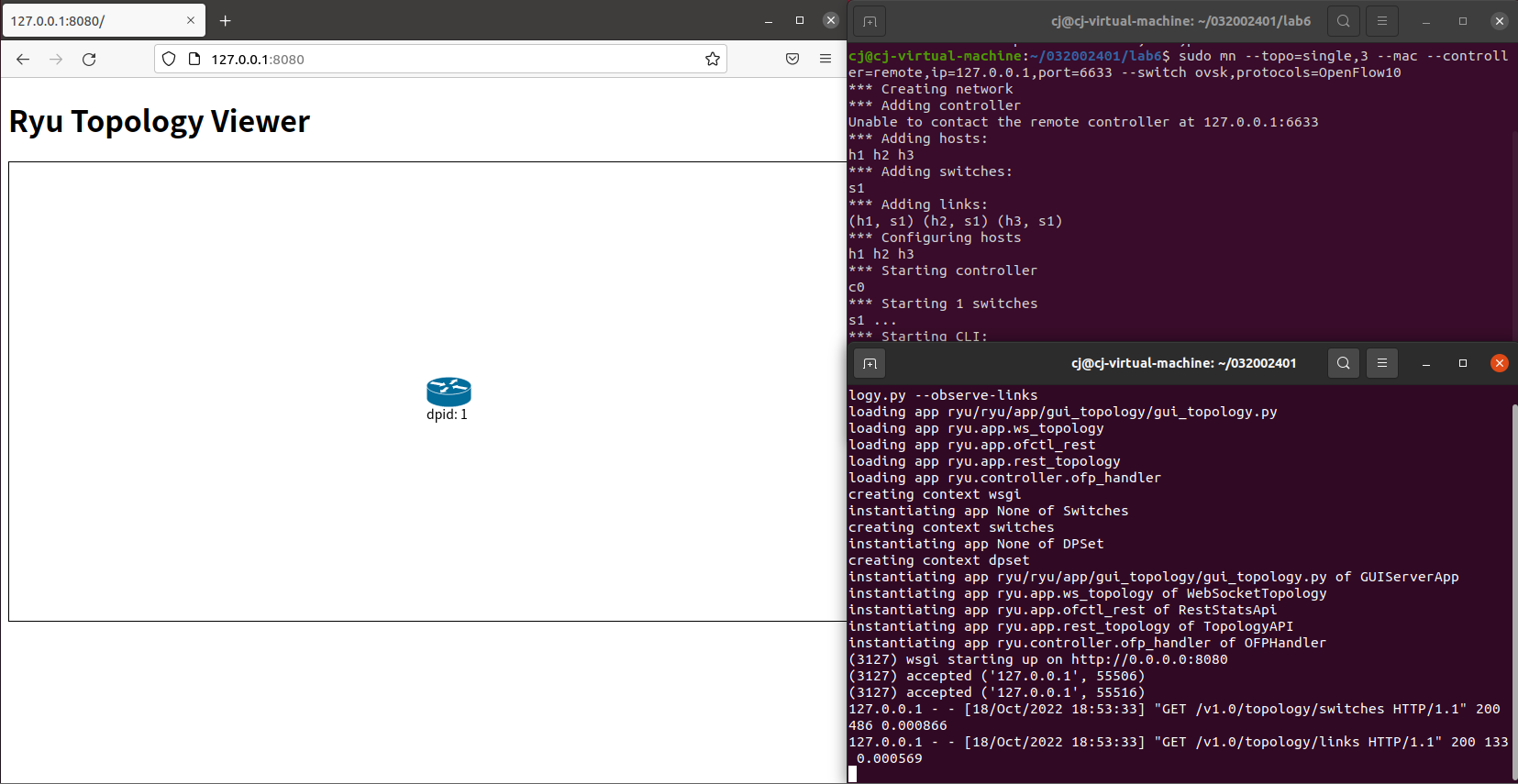Click the "c0" controller line
Viewport: 1518px width, 784px height.
pyautogui.click(x=857, y=287)
